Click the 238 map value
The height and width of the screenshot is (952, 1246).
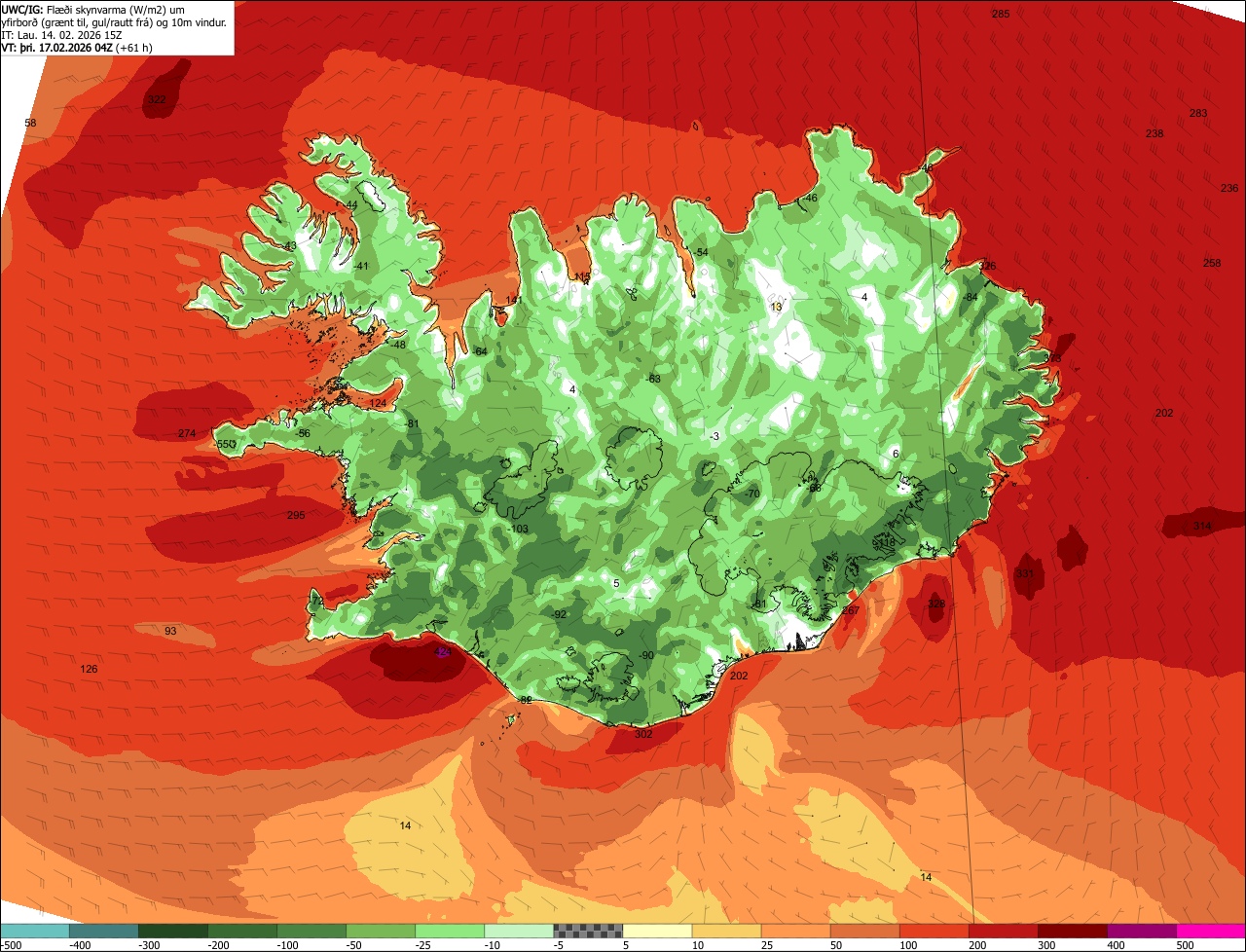[x=1154, y=134]
